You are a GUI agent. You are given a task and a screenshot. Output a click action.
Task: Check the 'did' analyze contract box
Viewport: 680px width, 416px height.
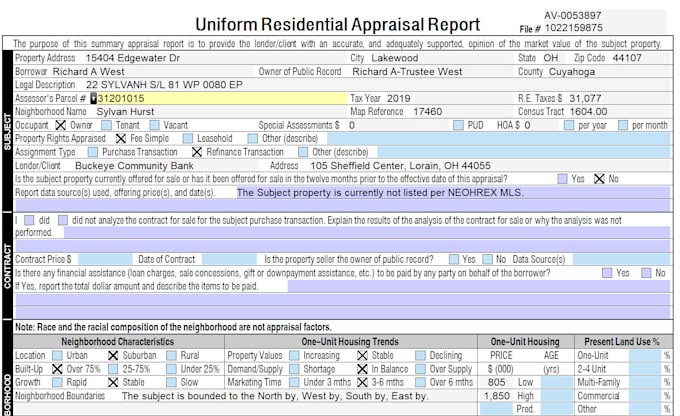click(29, 220)
